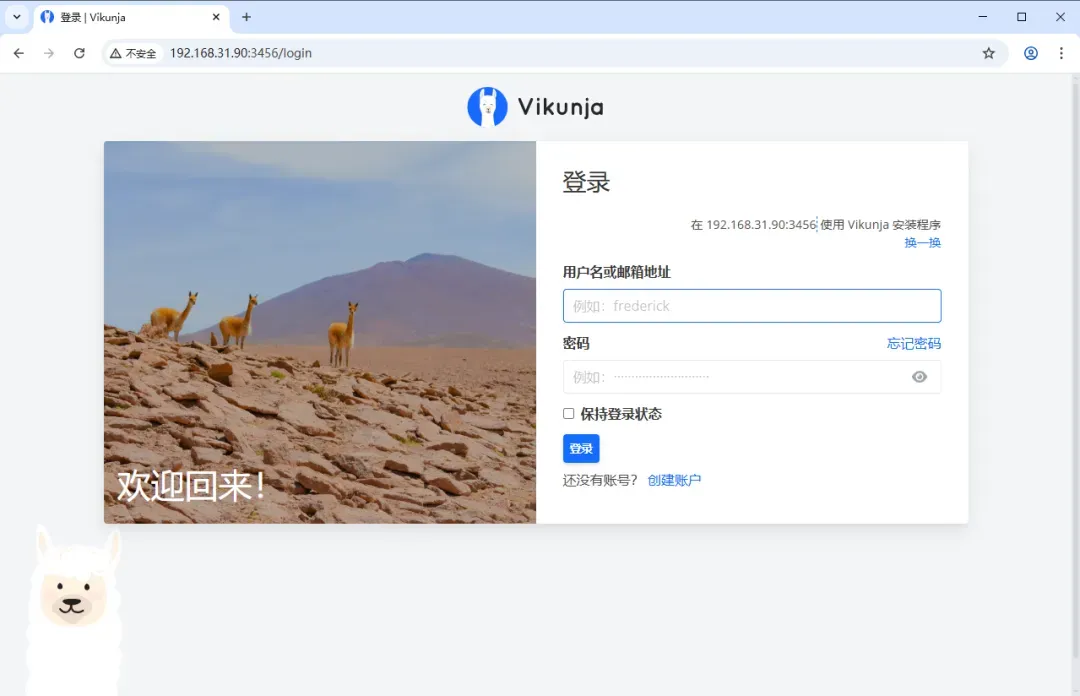Open the Chrome three-dot menu
Image resolution: width=1080 pixels, height=696 pixels.
pyautogui.click(x=1061, y=53)
